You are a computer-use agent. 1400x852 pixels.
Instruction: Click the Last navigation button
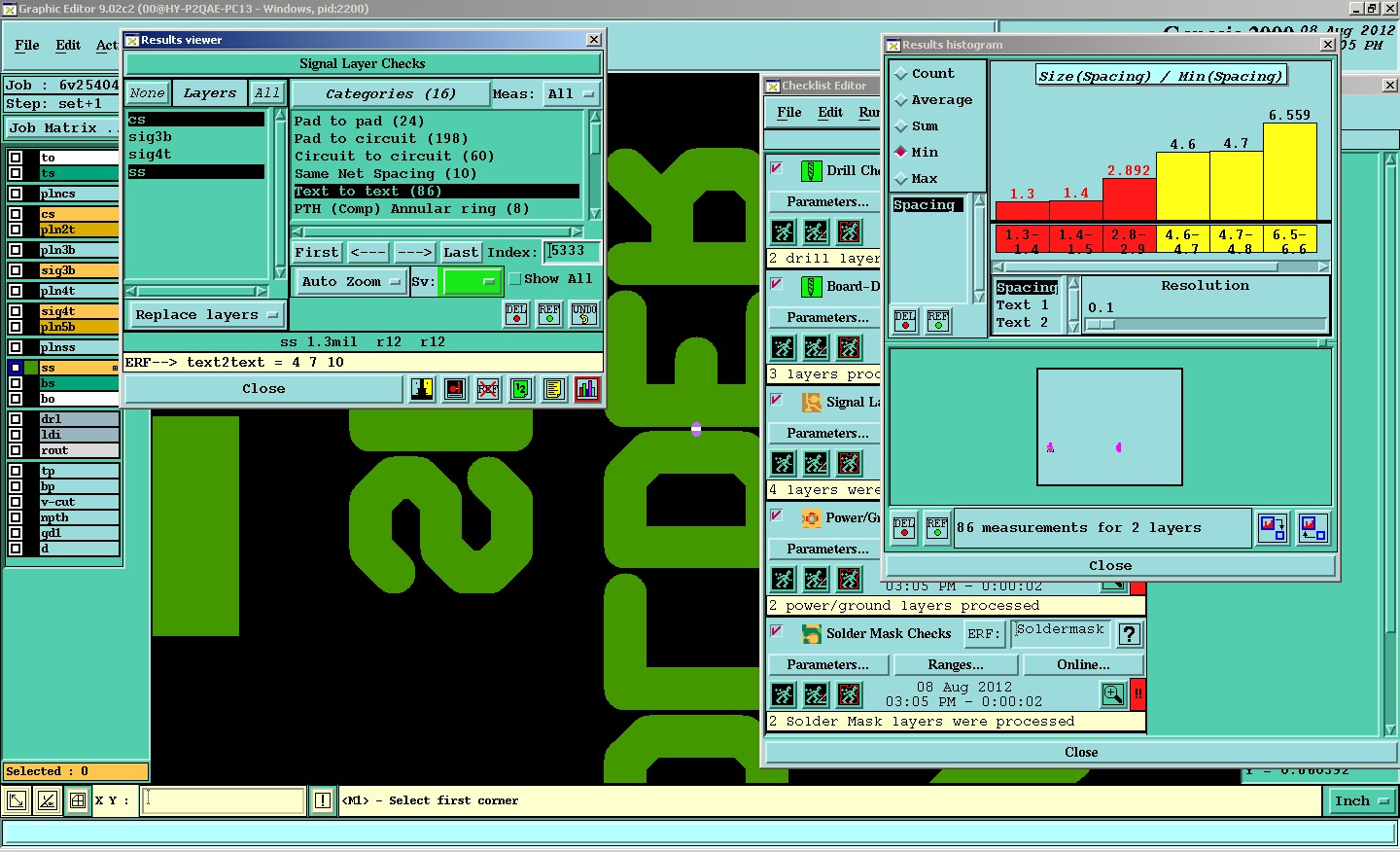click(461, 253)
